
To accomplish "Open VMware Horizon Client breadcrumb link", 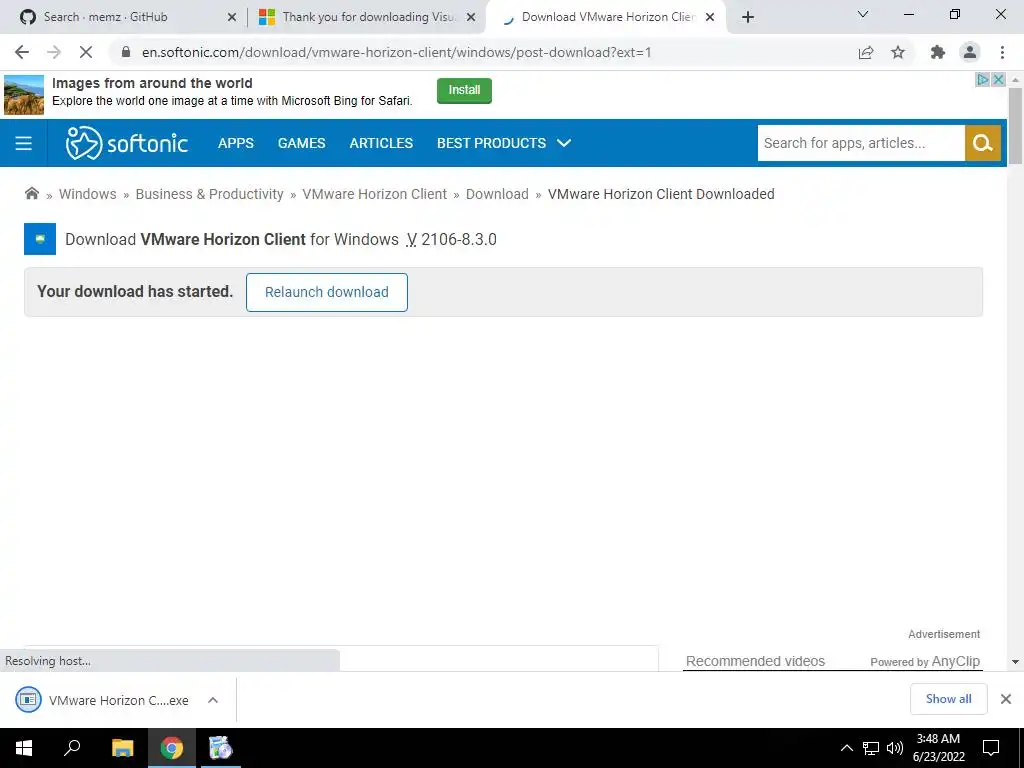I will tap(375, 194).
